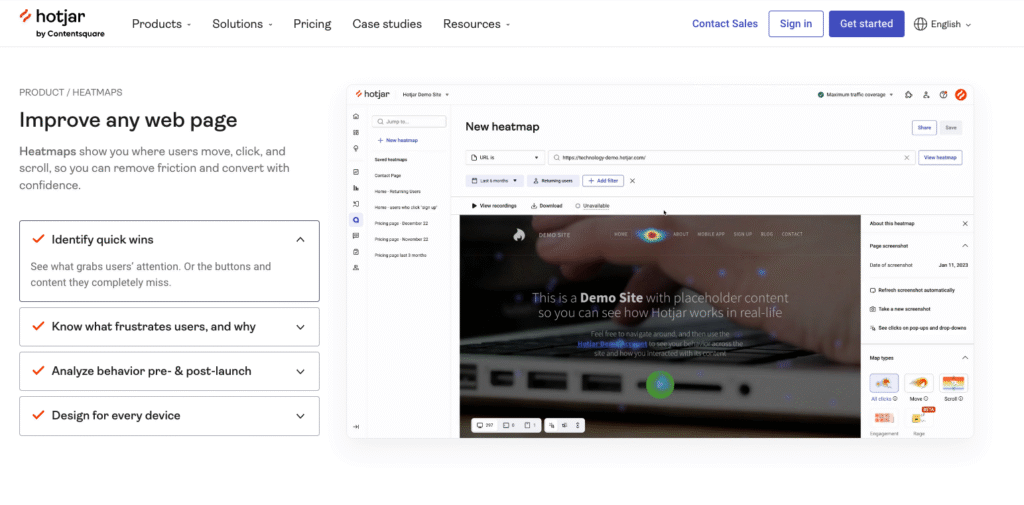Click the + New heatmap link
Viewport: 1024px width, 505px height.
coord(398,140)
